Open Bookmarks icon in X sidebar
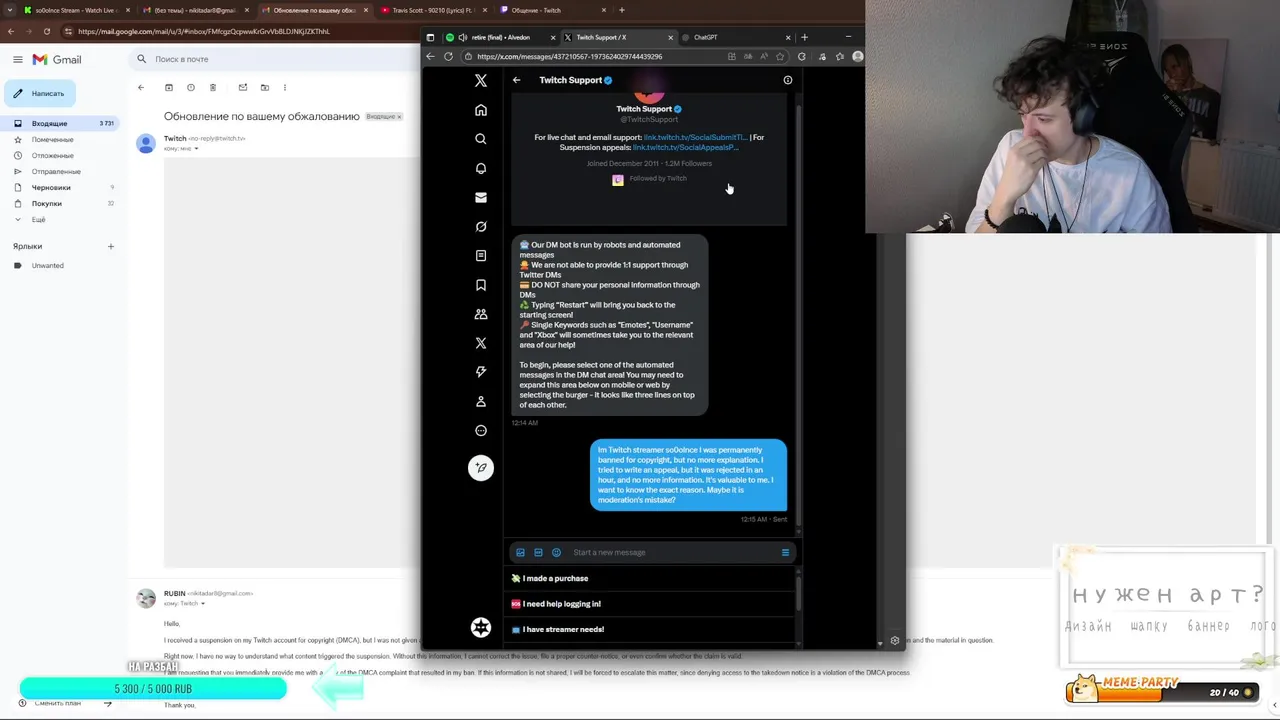Viewport: 1280px width, 720px height. pos(481,285)
